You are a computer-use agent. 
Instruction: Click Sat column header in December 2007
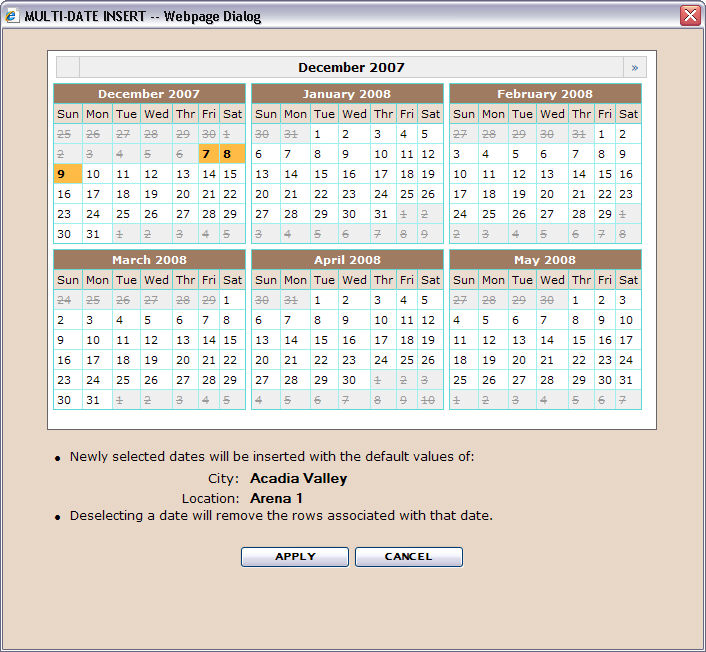pyautogui.click(x=232, y=114)
